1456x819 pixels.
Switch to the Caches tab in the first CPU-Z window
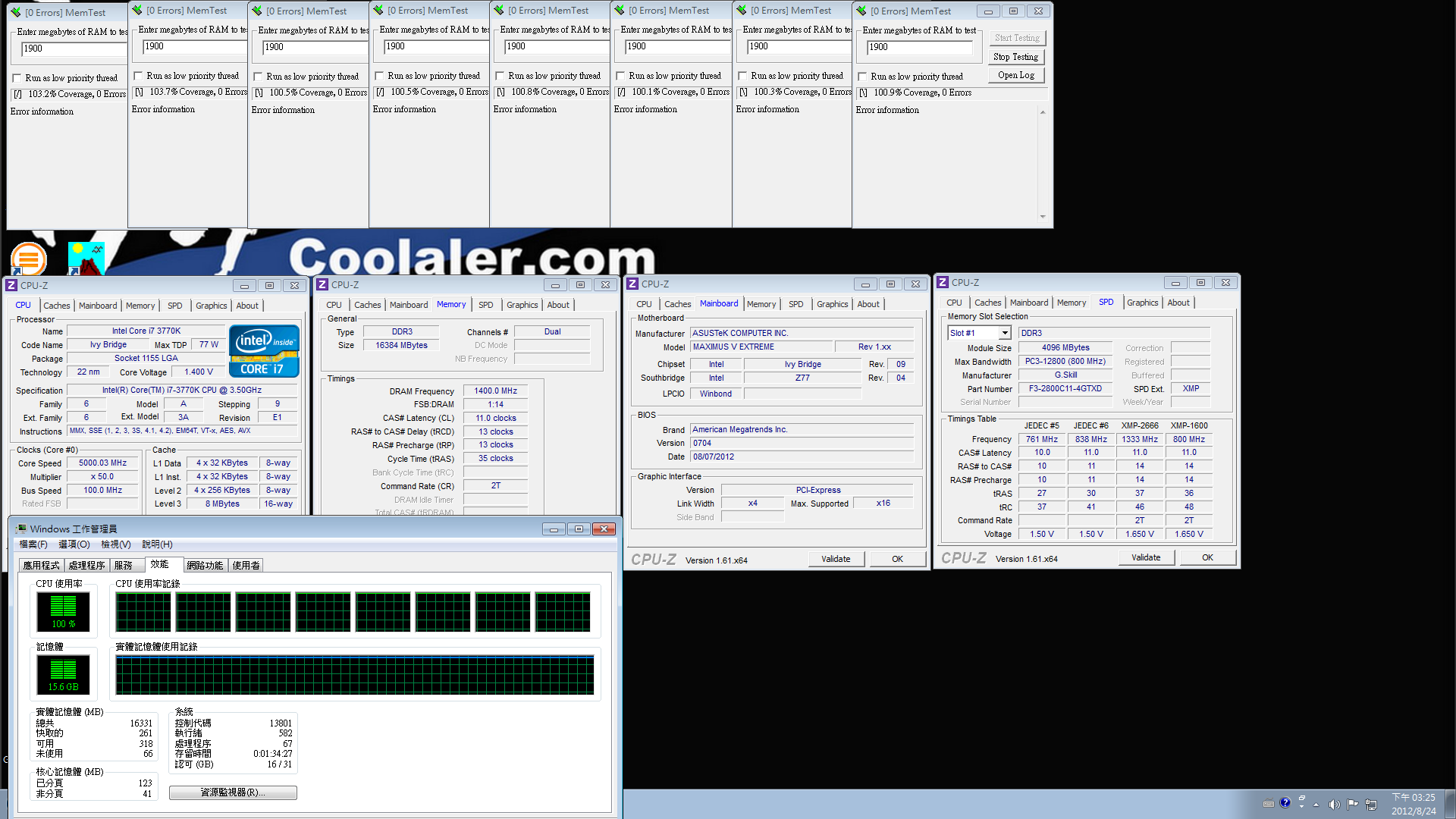[x=57, y=306]
